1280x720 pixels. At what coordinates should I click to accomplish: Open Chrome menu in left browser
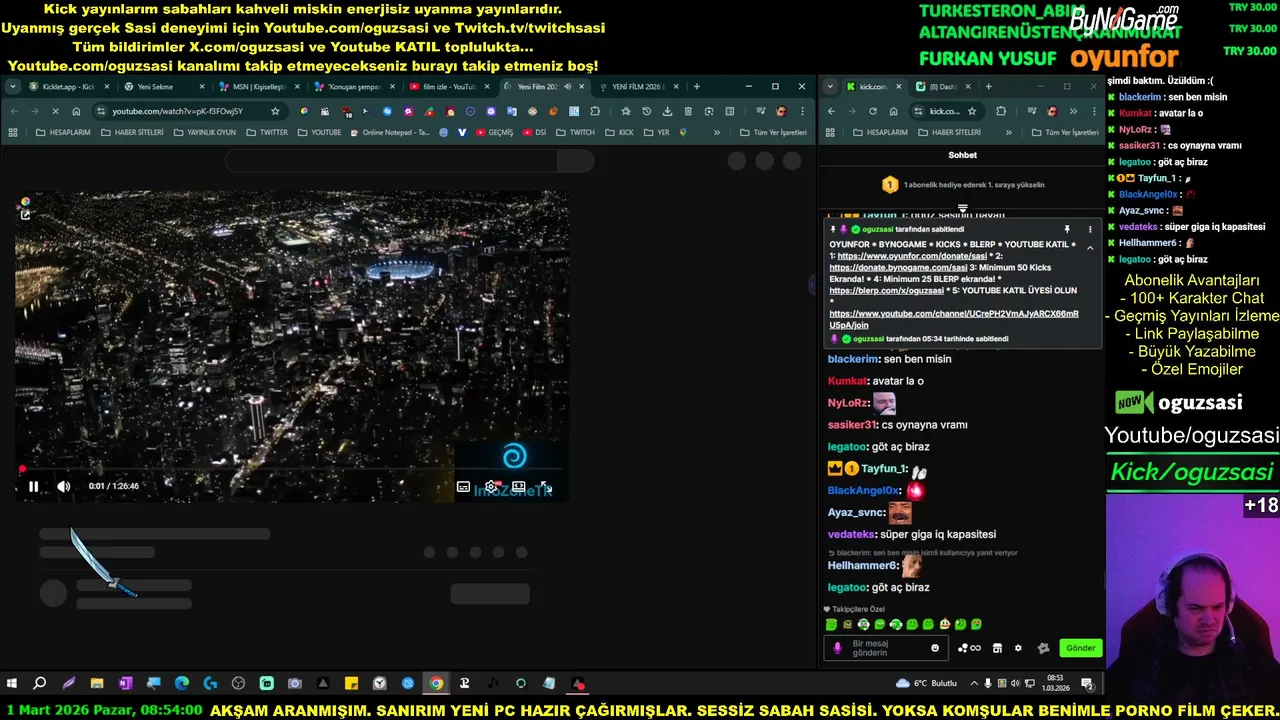pos(801,111)
